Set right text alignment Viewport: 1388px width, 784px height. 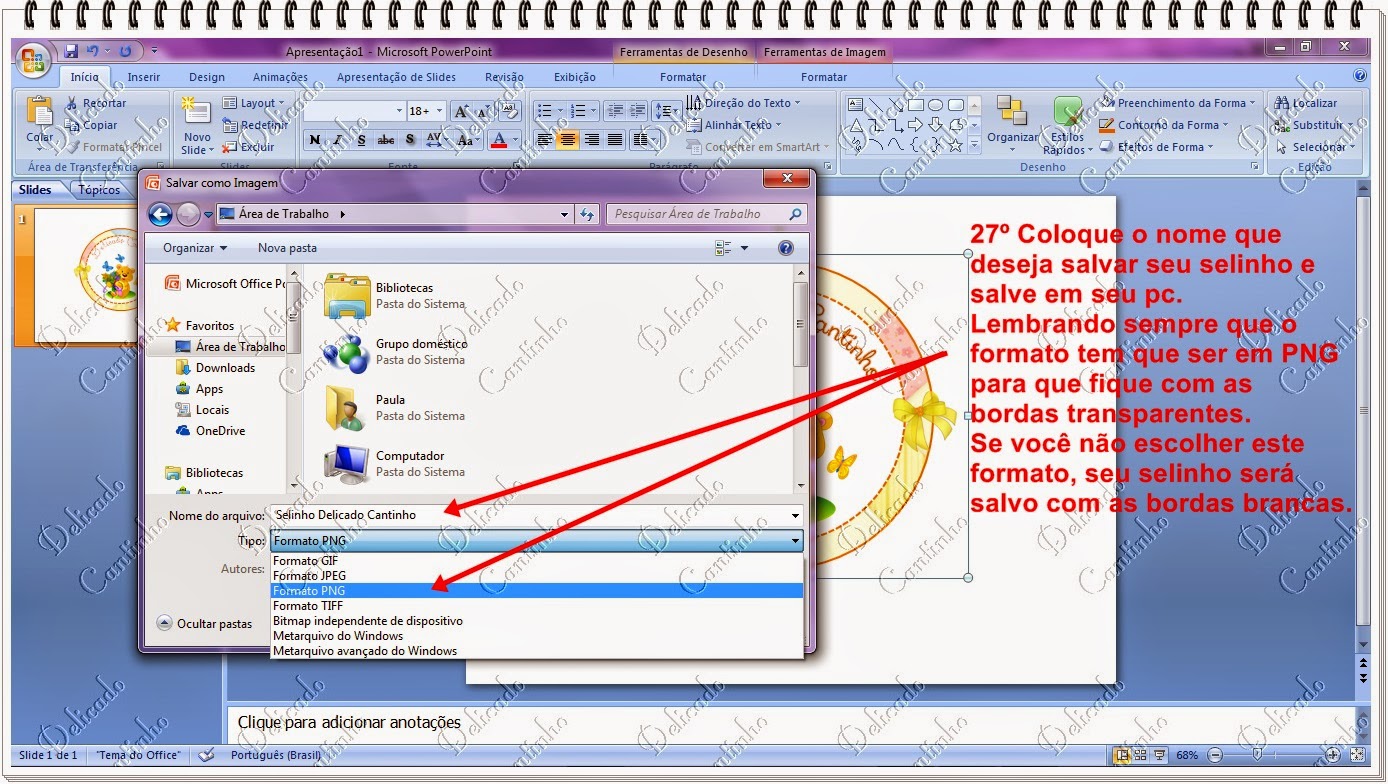tap(591, 140)
